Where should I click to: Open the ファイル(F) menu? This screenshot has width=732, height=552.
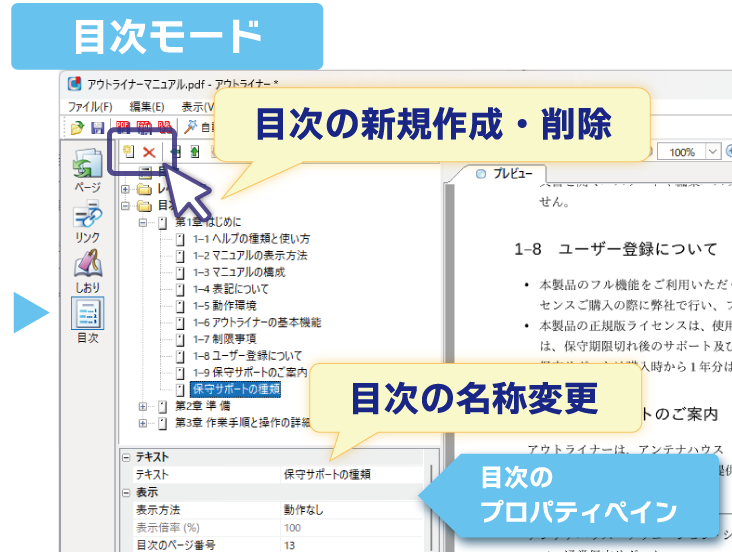[x=90, y=107]
